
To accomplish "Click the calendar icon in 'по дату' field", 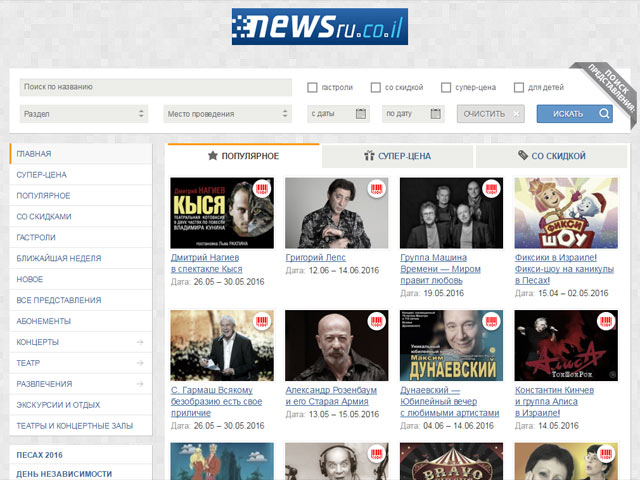I will point(436,113).
